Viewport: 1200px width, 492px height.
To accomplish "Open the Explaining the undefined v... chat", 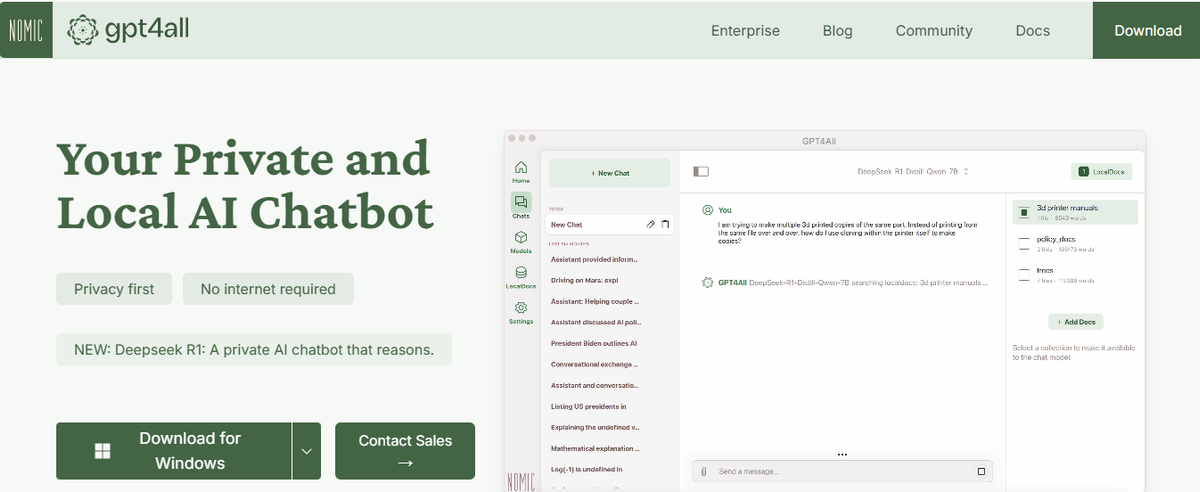I will (x=596, y=427).
